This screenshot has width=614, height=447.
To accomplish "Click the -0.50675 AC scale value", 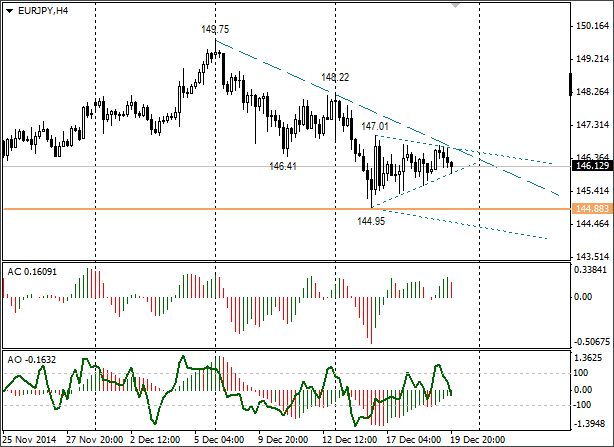I will (592, 342).
